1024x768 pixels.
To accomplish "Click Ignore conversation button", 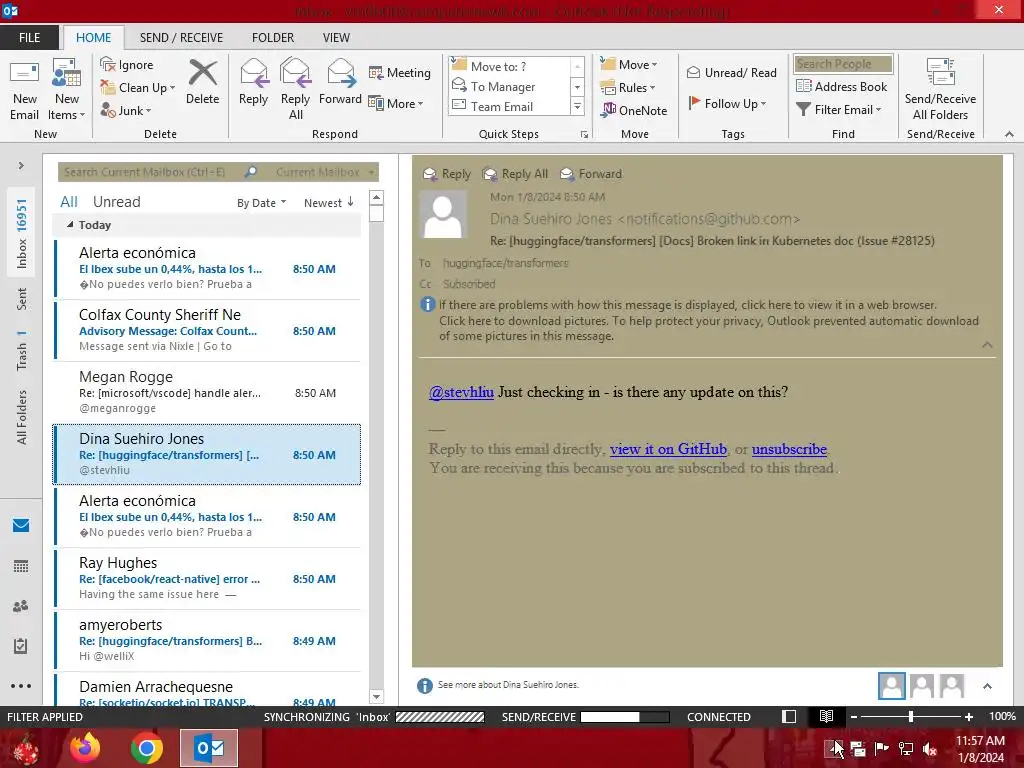I will click(127, 65).
